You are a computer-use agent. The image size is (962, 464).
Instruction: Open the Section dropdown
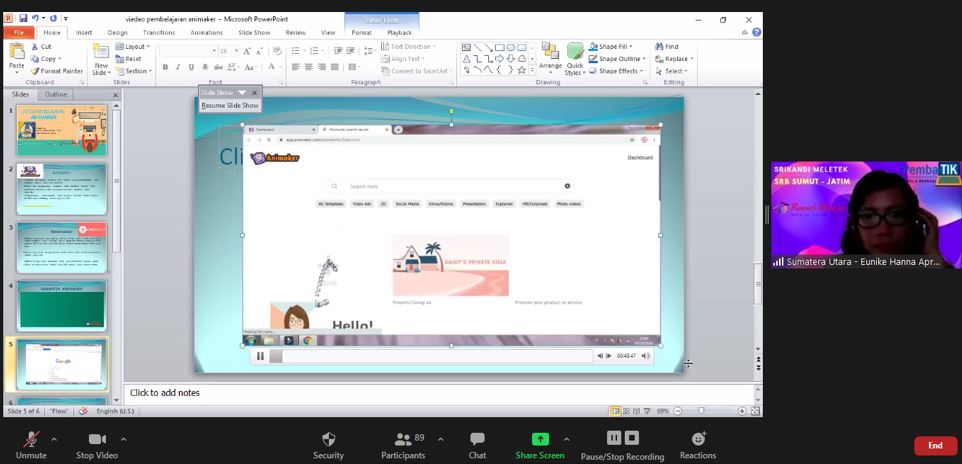[x=133, y=71]
